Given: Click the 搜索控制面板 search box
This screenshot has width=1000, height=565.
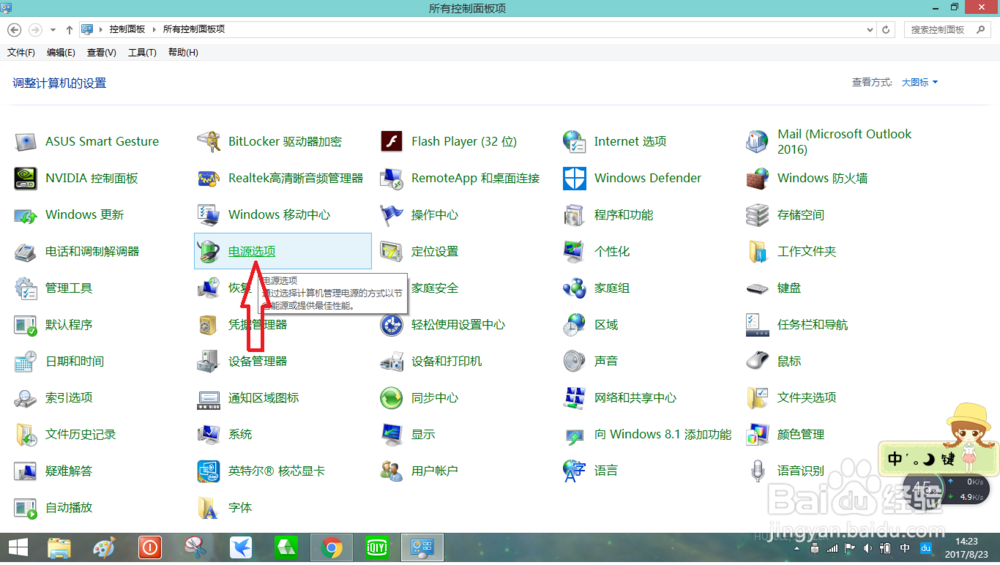Looking at the screenshot, I should tap(947, 29).
